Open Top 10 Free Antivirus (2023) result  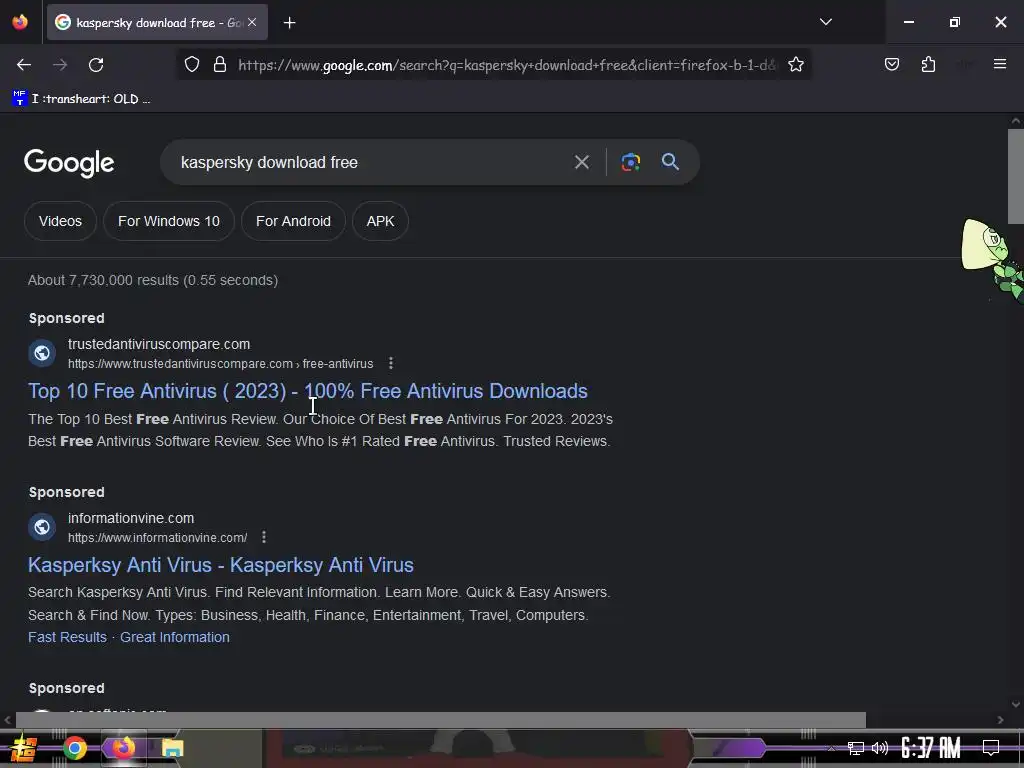308,391
